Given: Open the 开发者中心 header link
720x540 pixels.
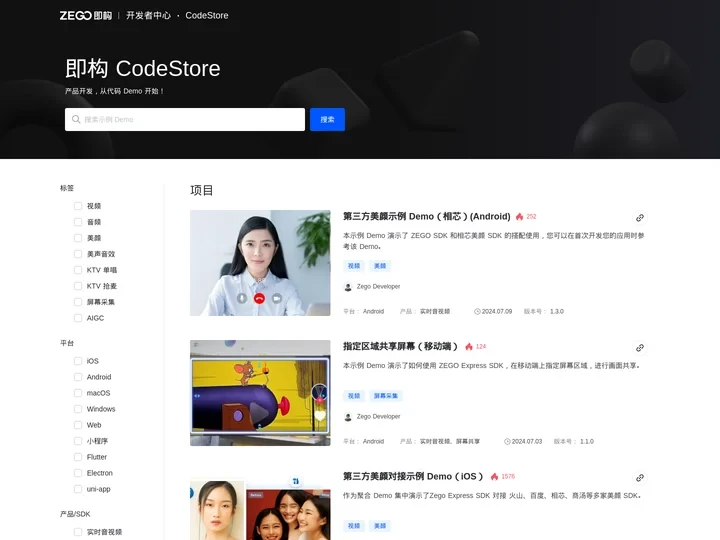Looking at the screenshot, I should point(148,16).
